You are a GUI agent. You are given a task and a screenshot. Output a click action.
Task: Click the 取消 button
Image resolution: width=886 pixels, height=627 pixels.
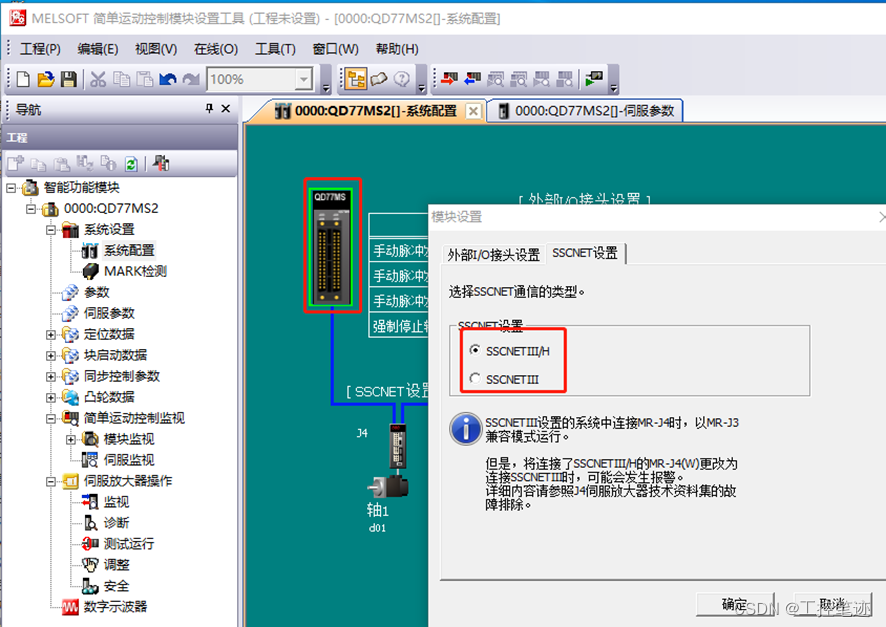pos(832,604)
